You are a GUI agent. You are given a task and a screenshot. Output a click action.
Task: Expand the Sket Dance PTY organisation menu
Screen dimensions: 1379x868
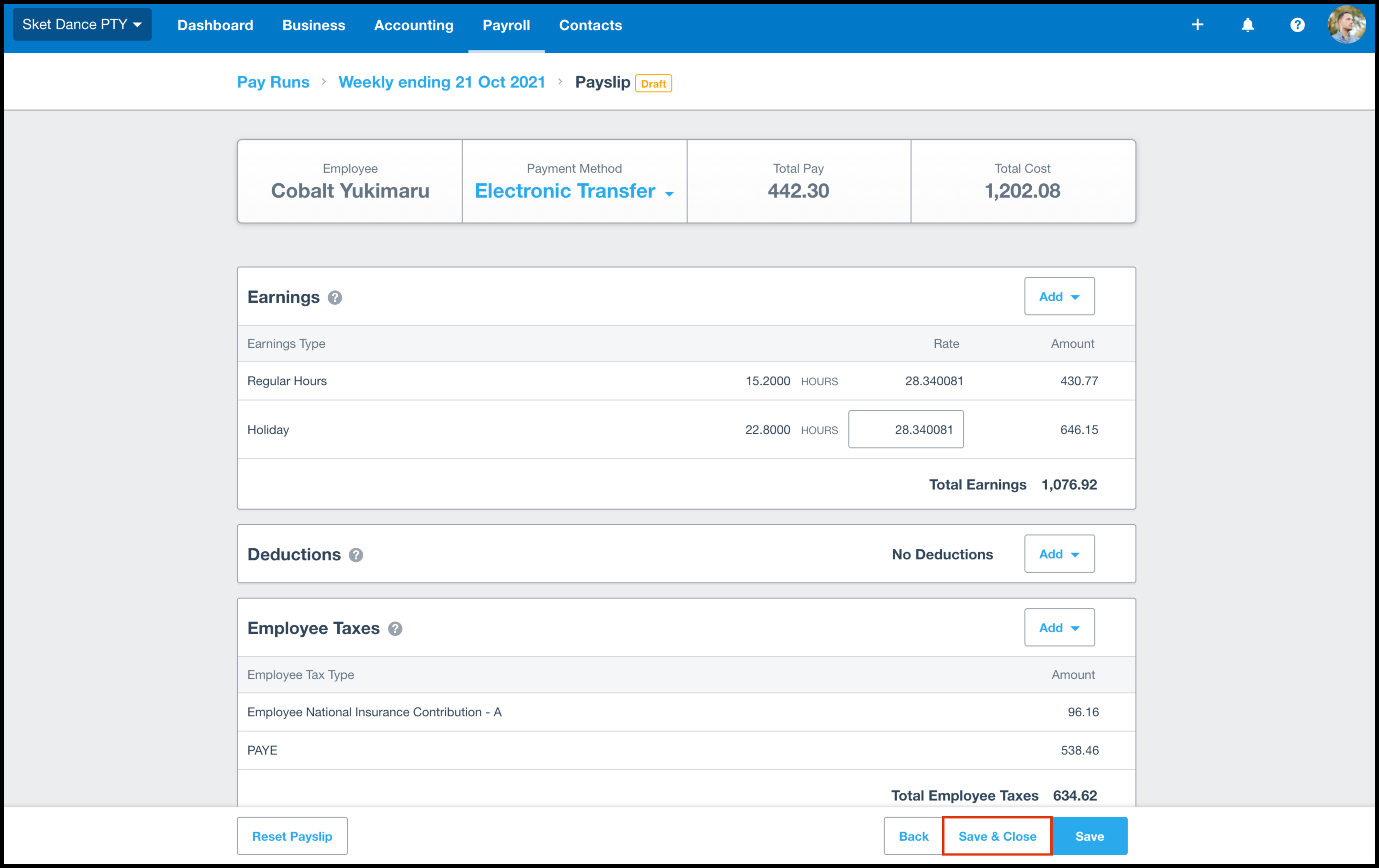(x=82, y=24)
